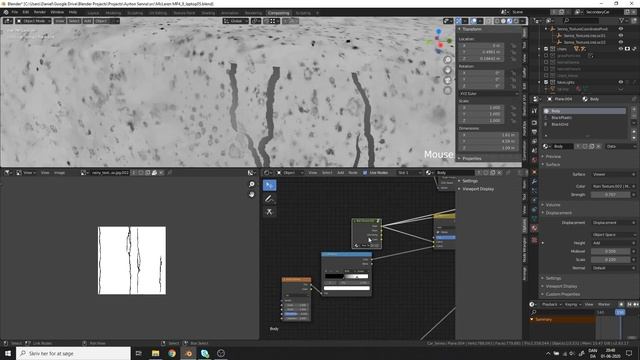Expand the Preview panel in material tab
The height and width of the screenshot is (360, 640).
coord(553,156)
